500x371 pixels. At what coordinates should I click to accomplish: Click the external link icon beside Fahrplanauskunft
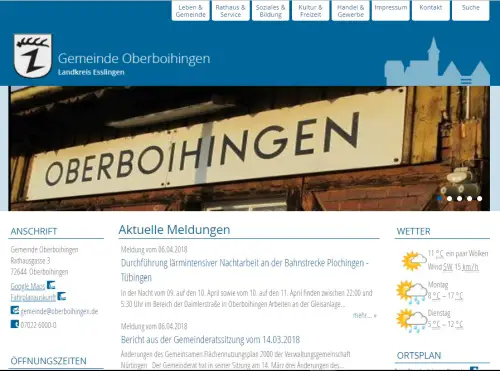click(62, 296)
